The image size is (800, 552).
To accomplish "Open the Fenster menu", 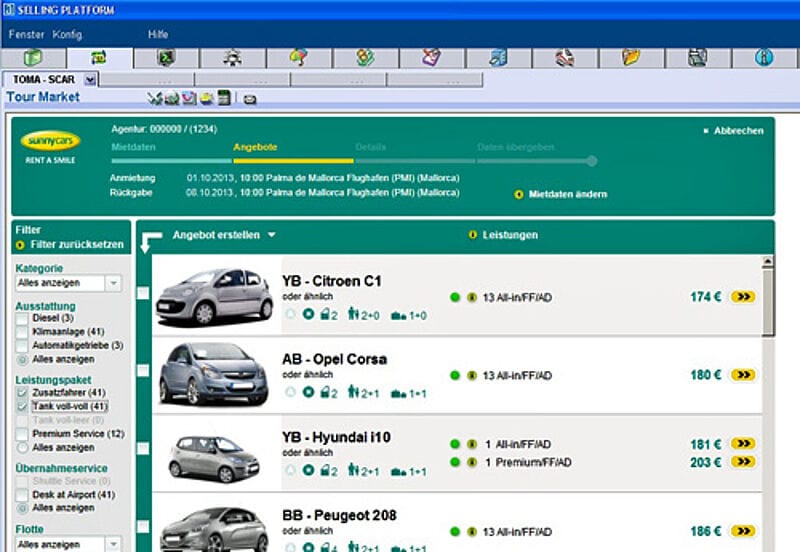I will [x=26, y=34].
